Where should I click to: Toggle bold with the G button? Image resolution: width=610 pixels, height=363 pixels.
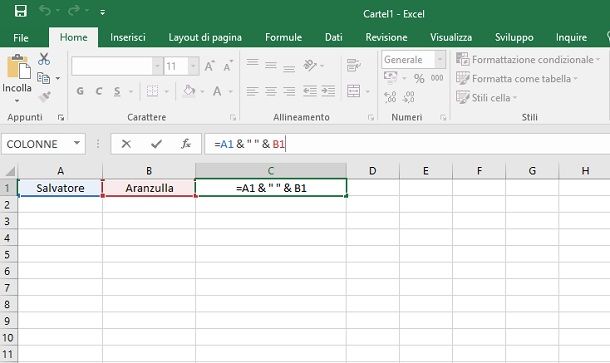click(80, 91)
